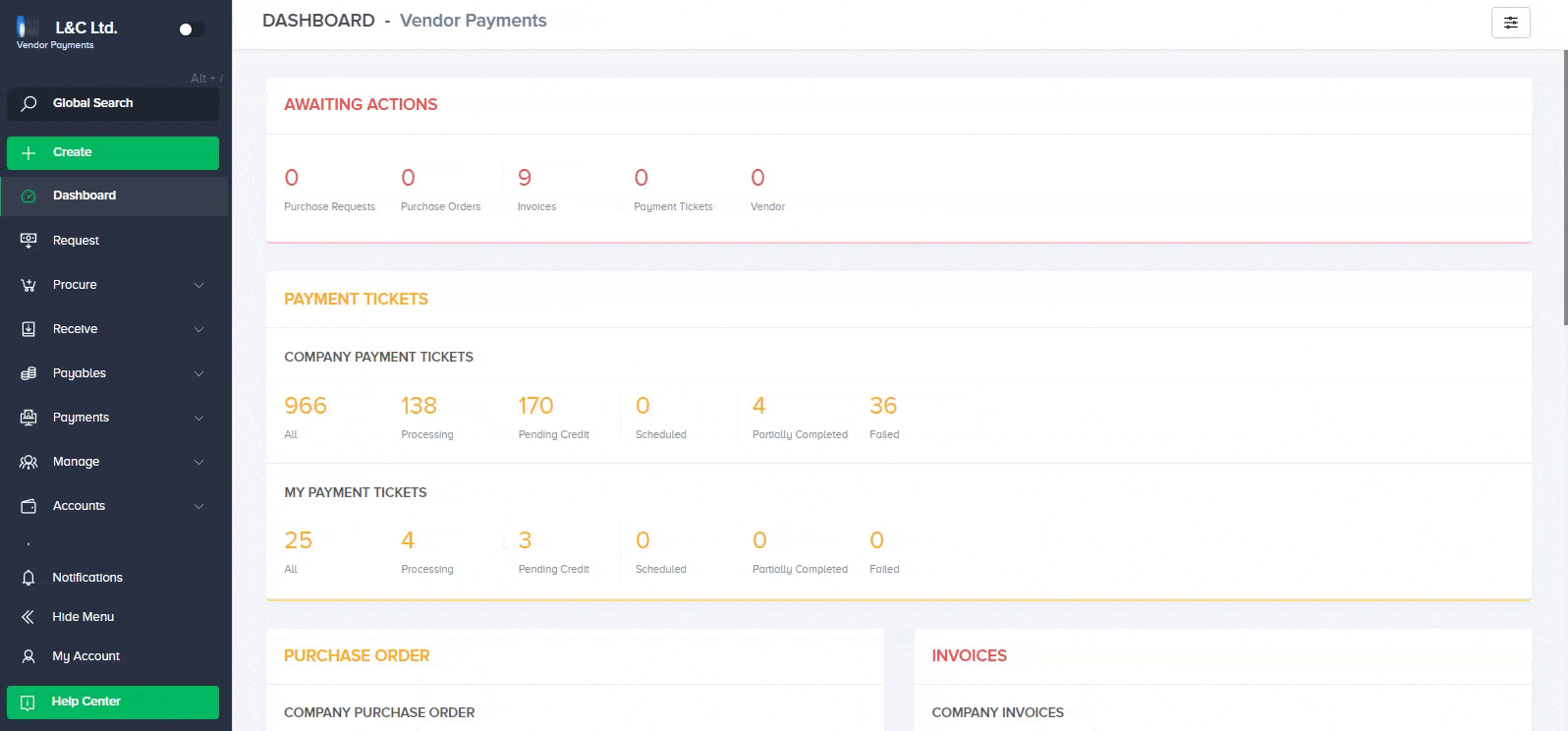Click the page vertical scrollbar thumb
Image resolution: width=1568 pixels, height=731 pixels.
click(1564, 187)
